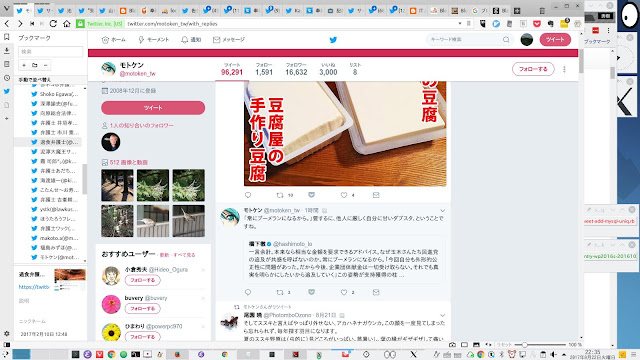This screenshot has height=360, width=640.
Task: Open メッセージ in Twitter navigation
Action: [229, 40]
